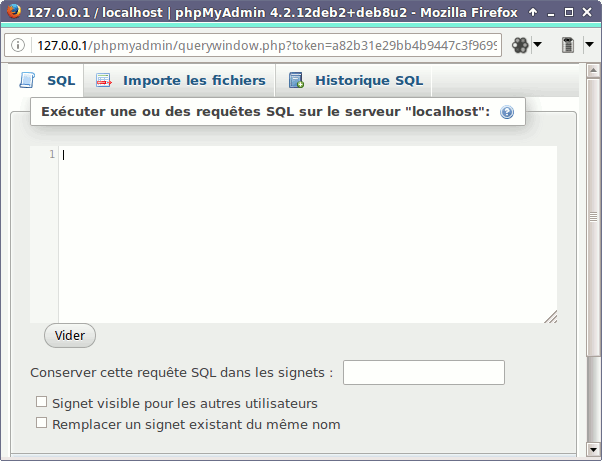Viewport: 602px width, 461px height.
Task: Check Remplacer un signet existant du même nom
Action: tap(41, 423)
